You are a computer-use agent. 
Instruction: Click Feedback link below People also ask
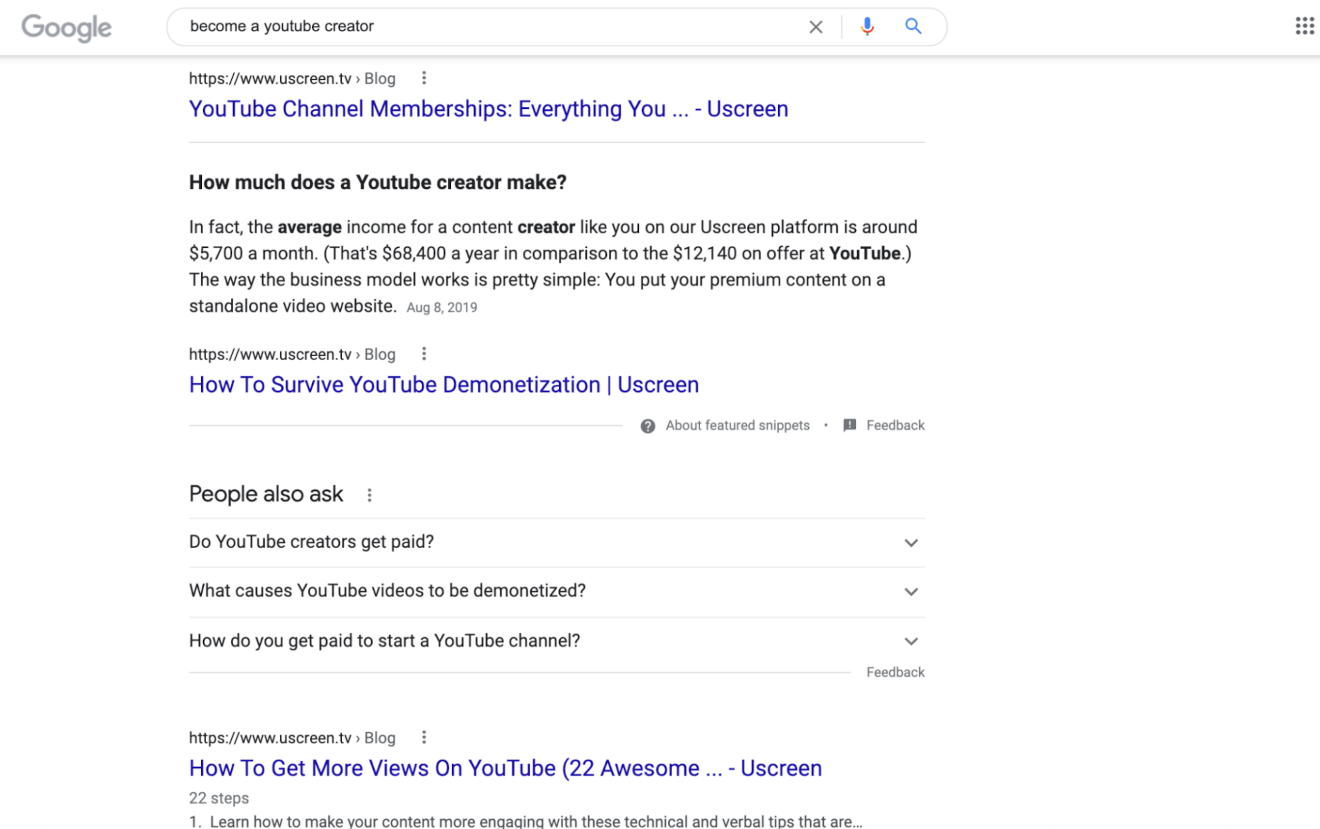click(x=895, y=672)
